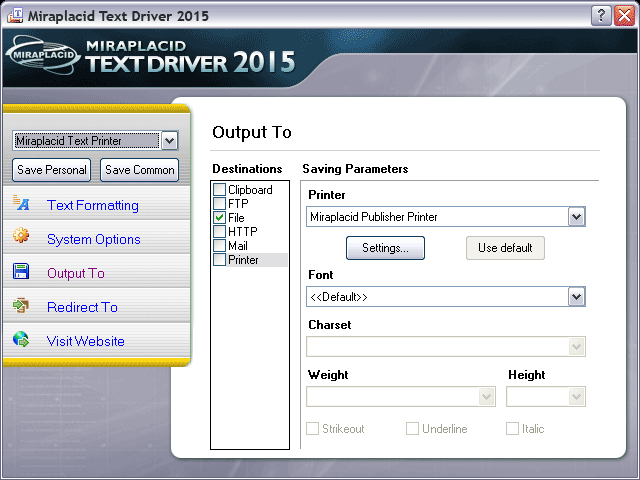
Task: Expand the Printer selection dropdown arrow
Action: pyautogui.click(x=576, y=217)
